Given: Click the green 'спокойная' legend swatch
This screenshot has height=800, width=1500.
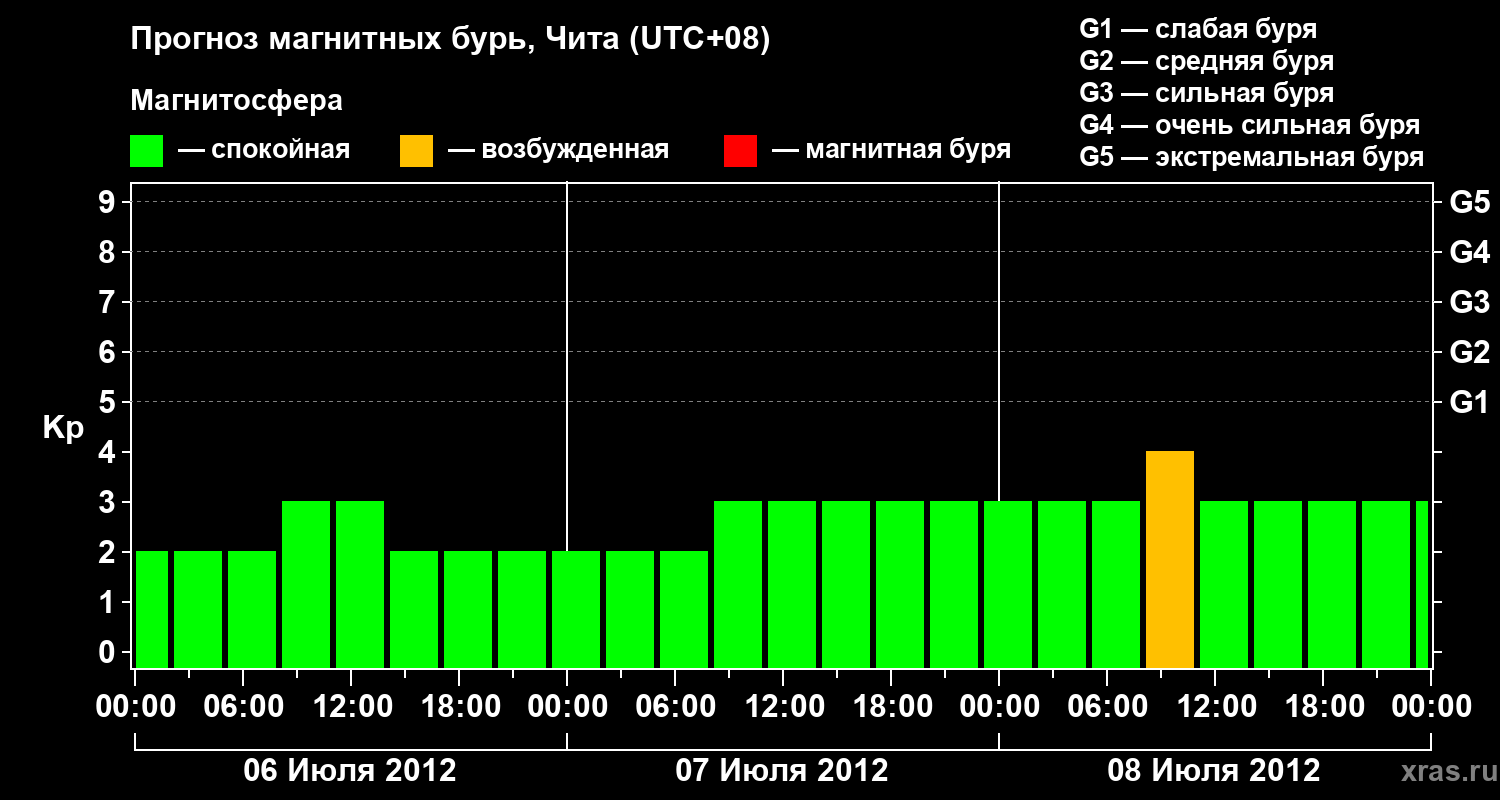Looking at the screenshot, I should pos(146,151).
